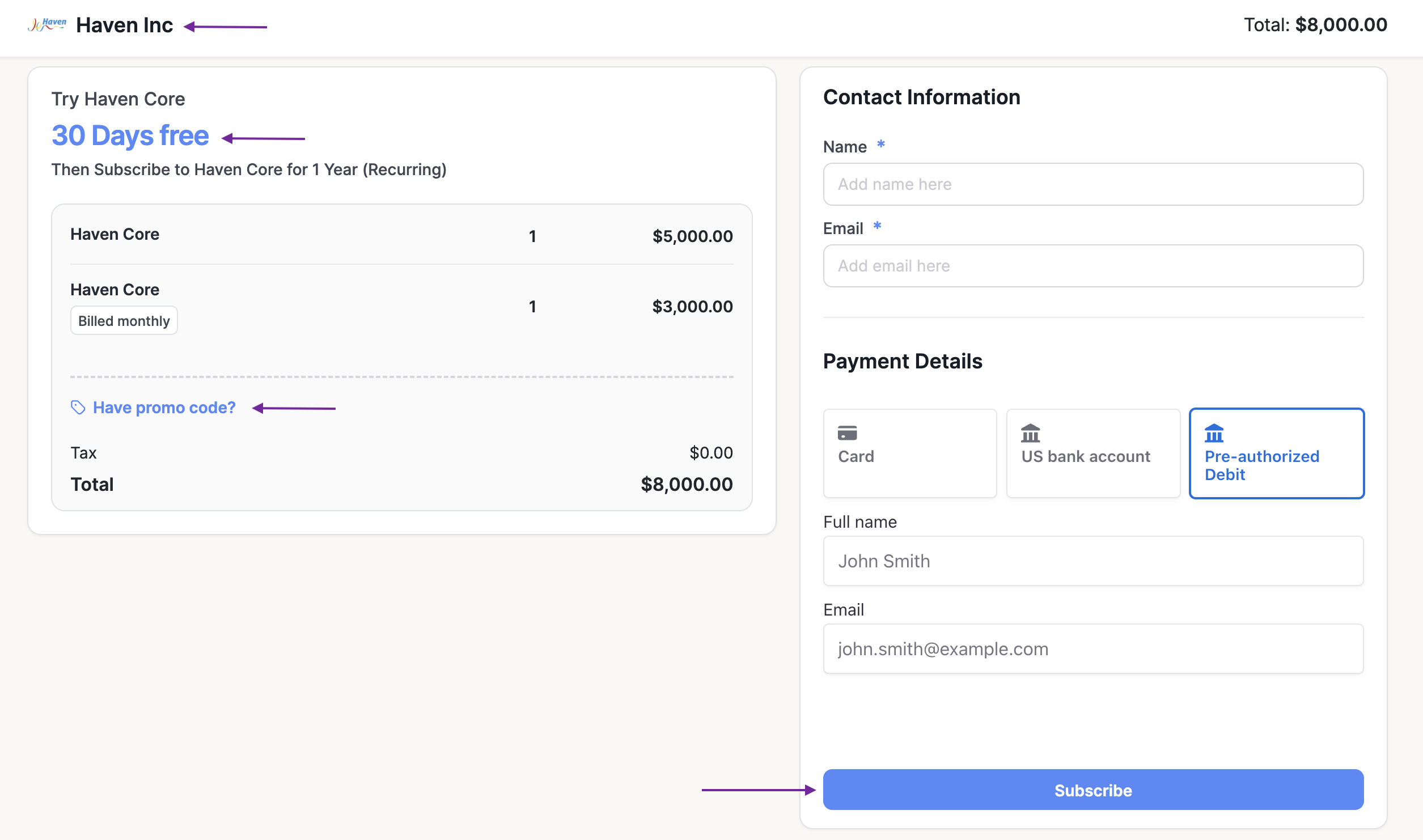Focus the contact Name input field
Viewport: 1423px width, 840px height.
(1092, 184)
